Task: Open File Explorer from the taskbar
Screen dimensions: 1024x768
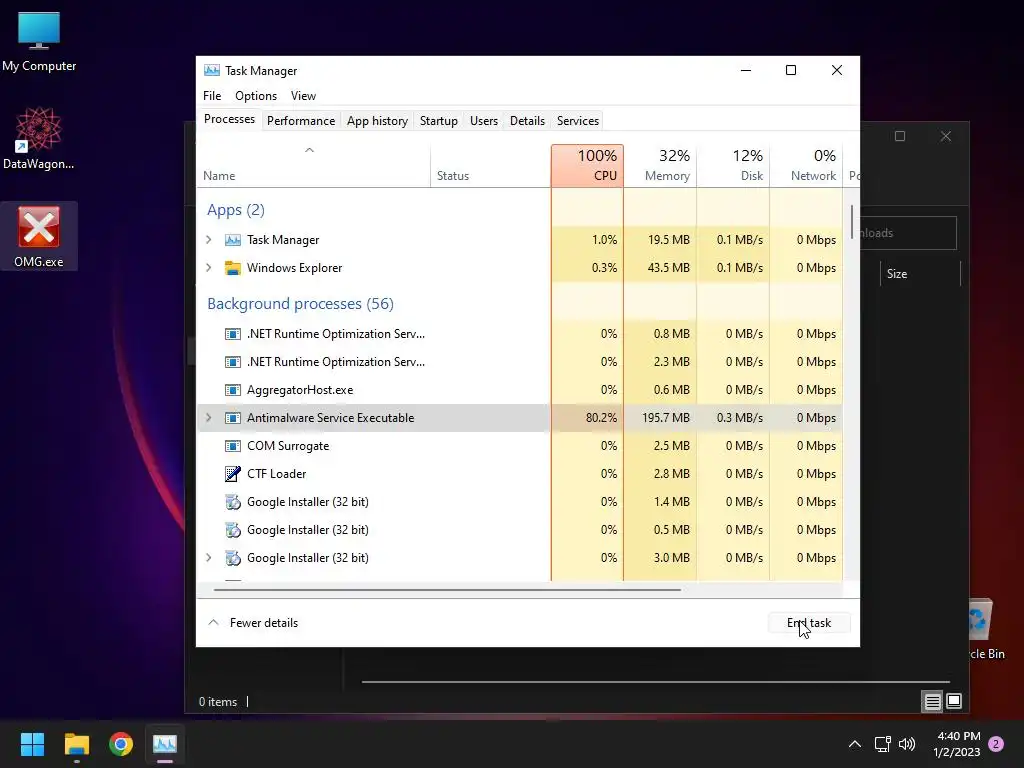Action: tap(76, 744)
